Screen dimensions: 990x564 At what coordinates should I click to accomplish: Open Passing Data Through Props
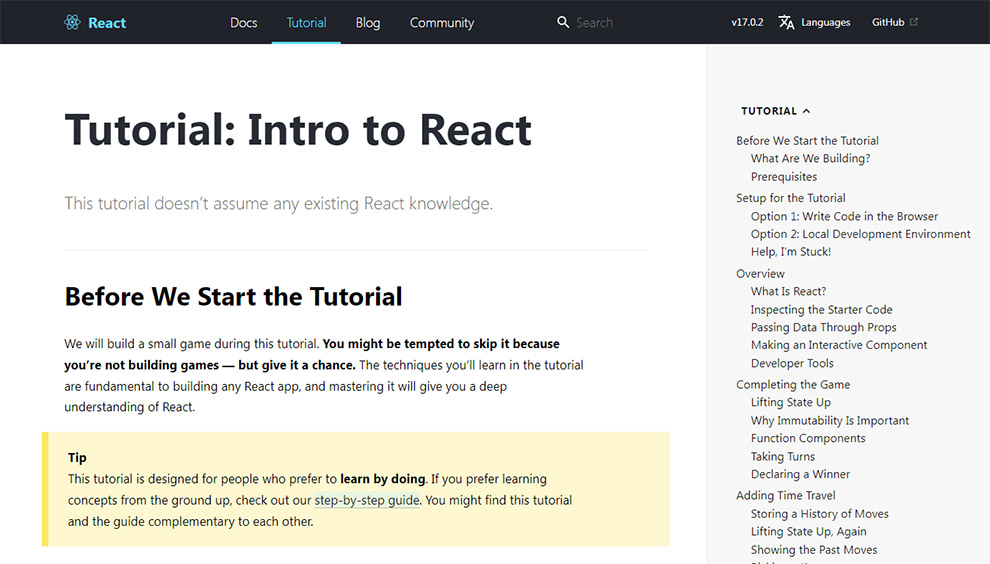point(823,327)
